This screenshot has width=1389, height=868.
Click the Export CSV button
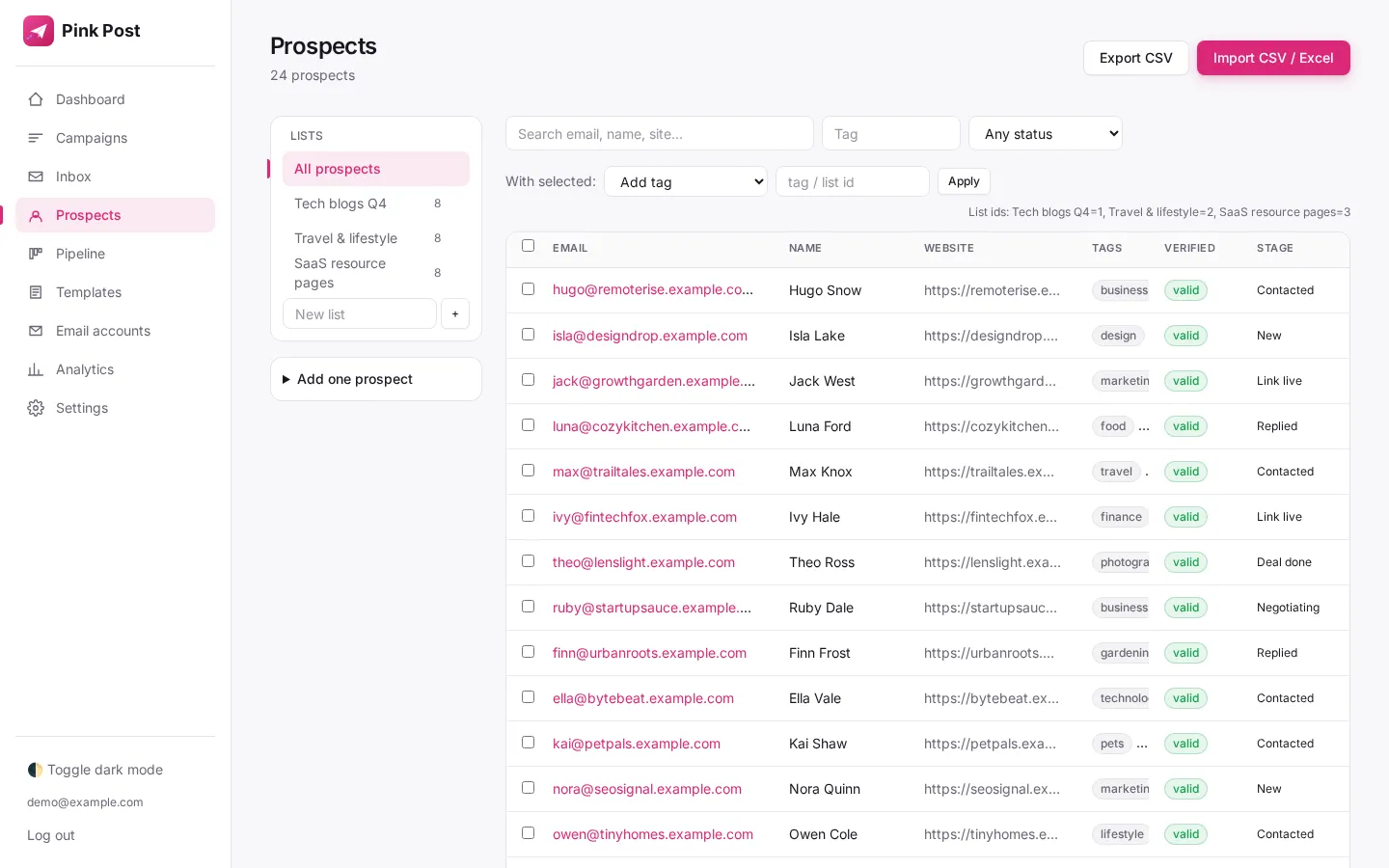coord(1135,58)
